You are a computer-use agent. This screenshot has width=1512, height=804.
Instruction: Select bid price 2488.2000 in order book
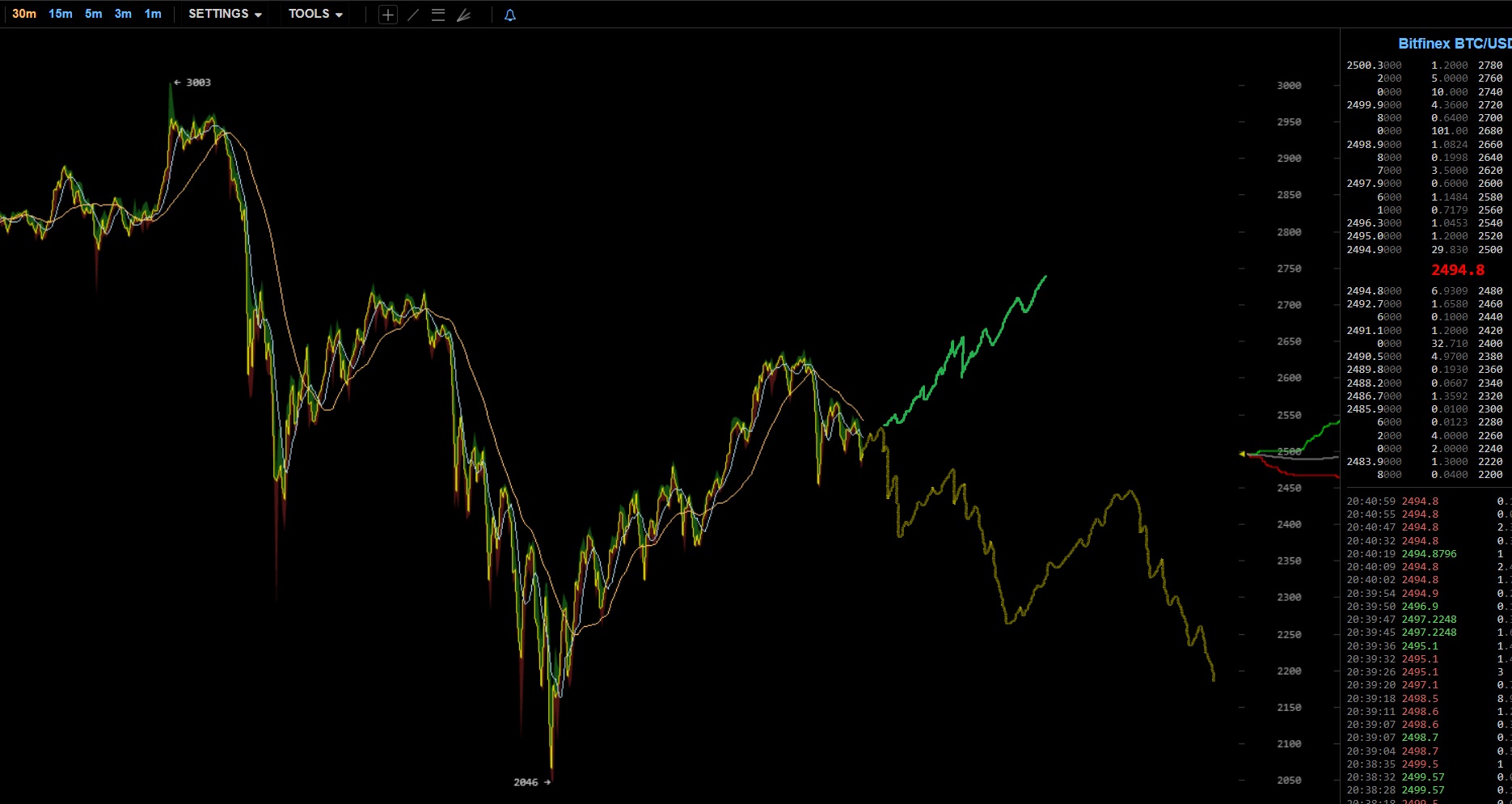[1374, 383]
